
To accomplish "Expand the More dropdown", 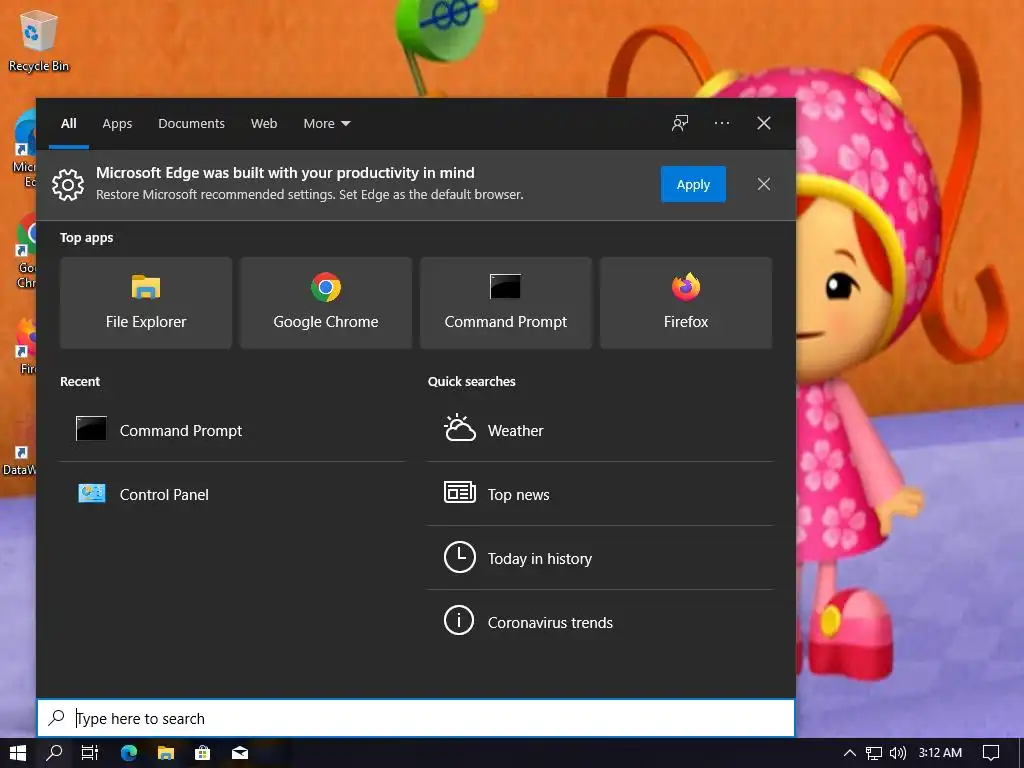I will [327, 123].
